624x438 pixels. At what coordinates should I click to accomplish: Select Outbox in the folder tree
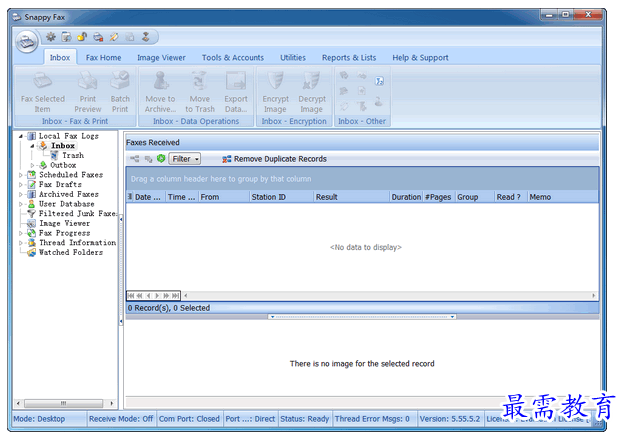63,165
